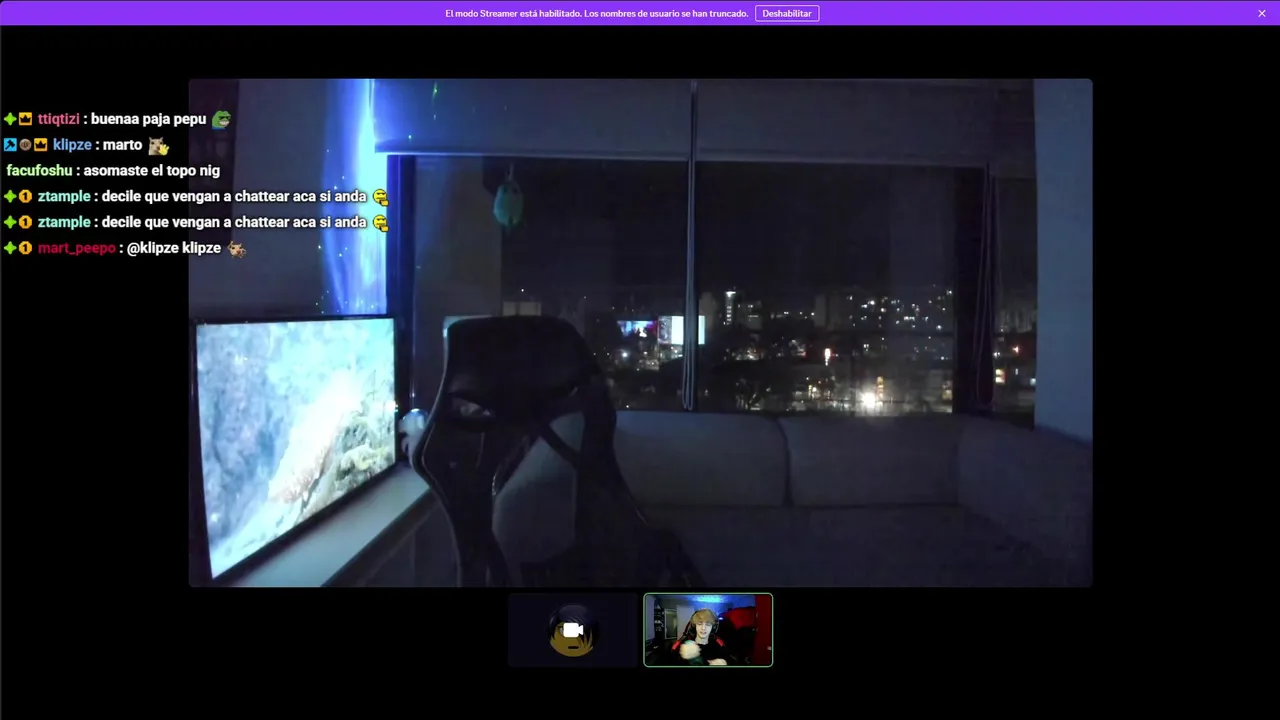
Task: Click the number 1 badge next to mart_peepo
Action: point(26,248)
